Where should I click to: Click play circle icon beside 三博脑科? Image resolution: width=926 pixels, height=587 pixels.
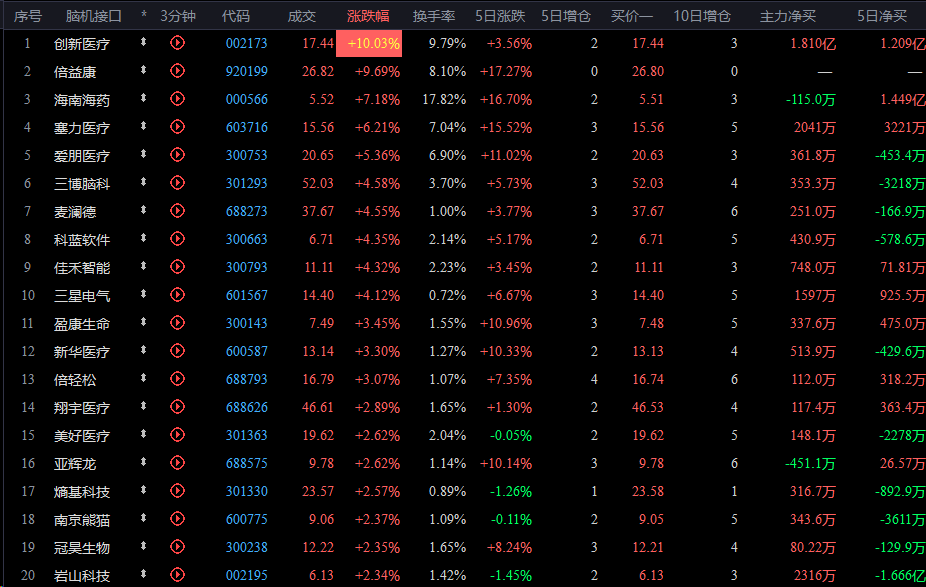tap(177, 182)
